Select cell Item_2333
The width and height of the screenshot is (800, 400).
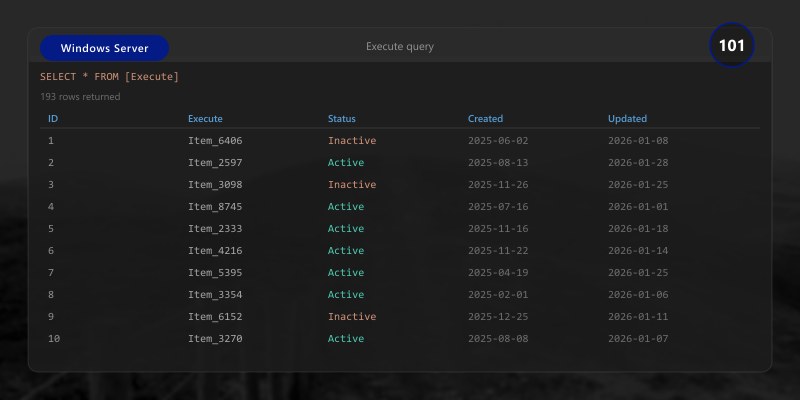(215, 228)
